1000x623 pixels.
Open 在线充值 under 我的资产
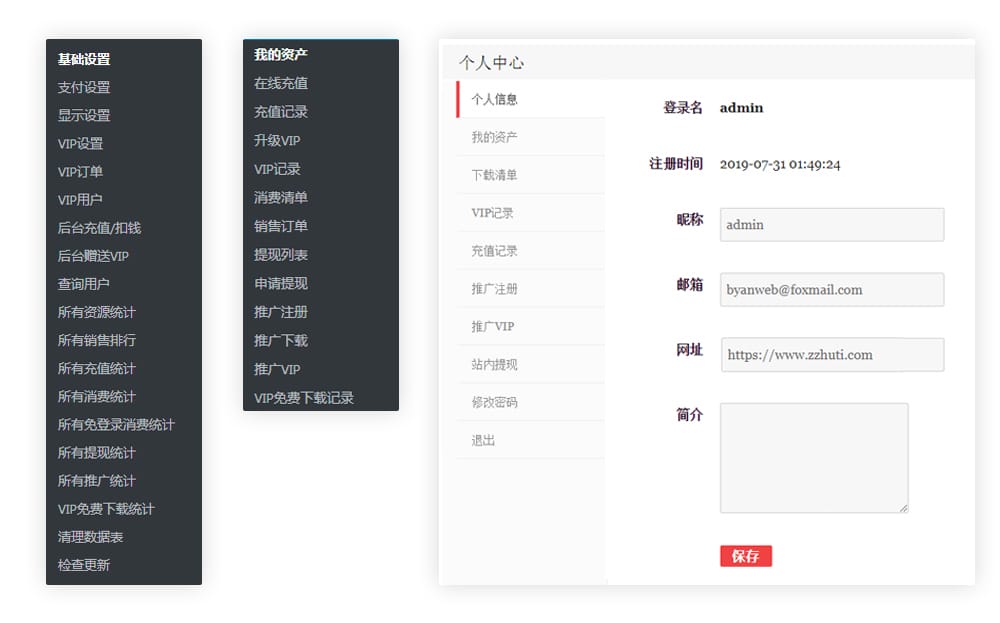click(282, 84)
